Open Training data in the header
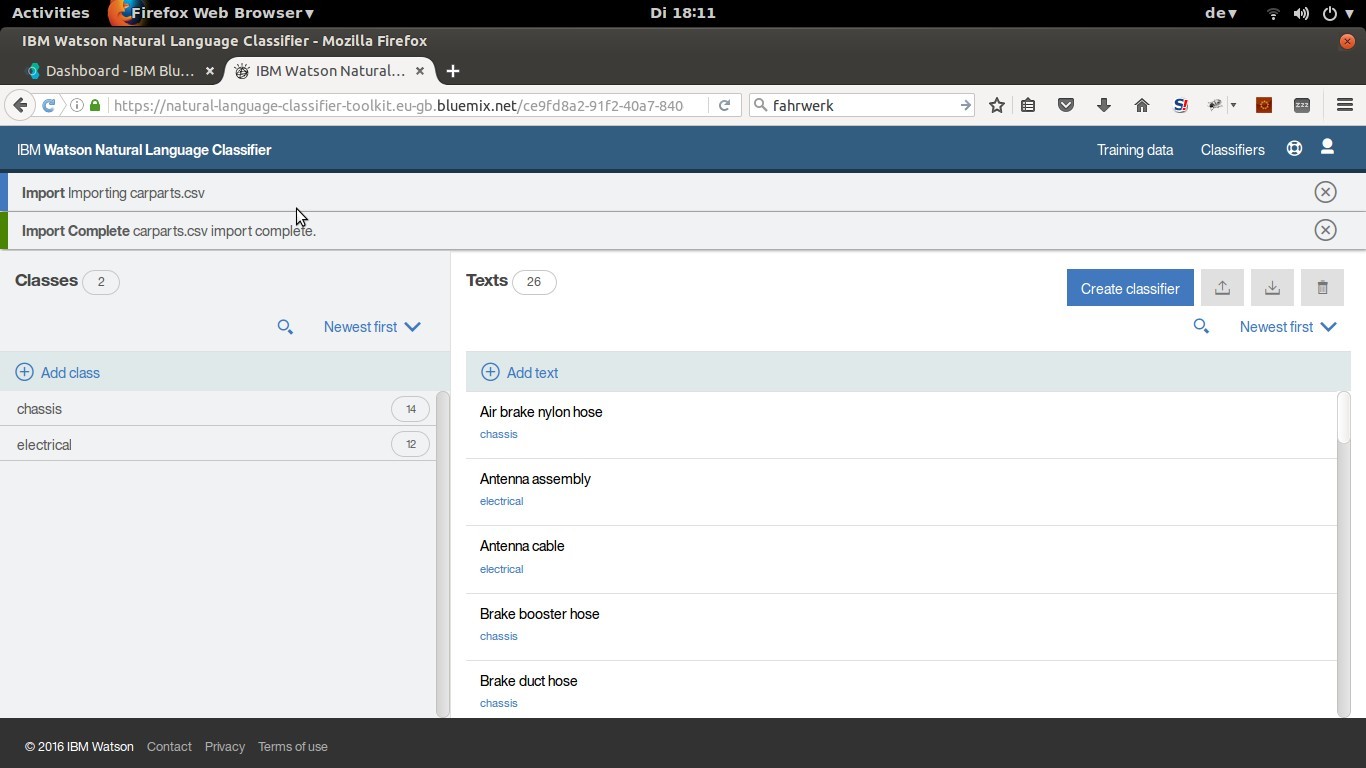Viewport: 1366px width, 768px height. [x=1135, y=150]
